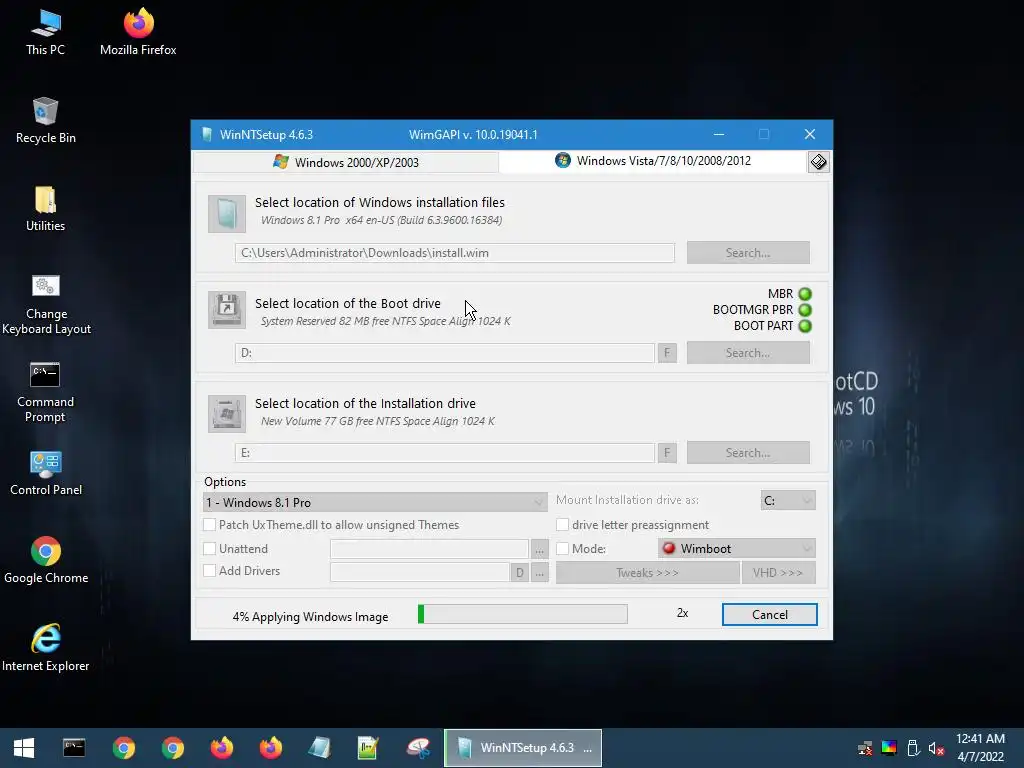
Task: Click the install.wim path field
Action: click(455, 253)
